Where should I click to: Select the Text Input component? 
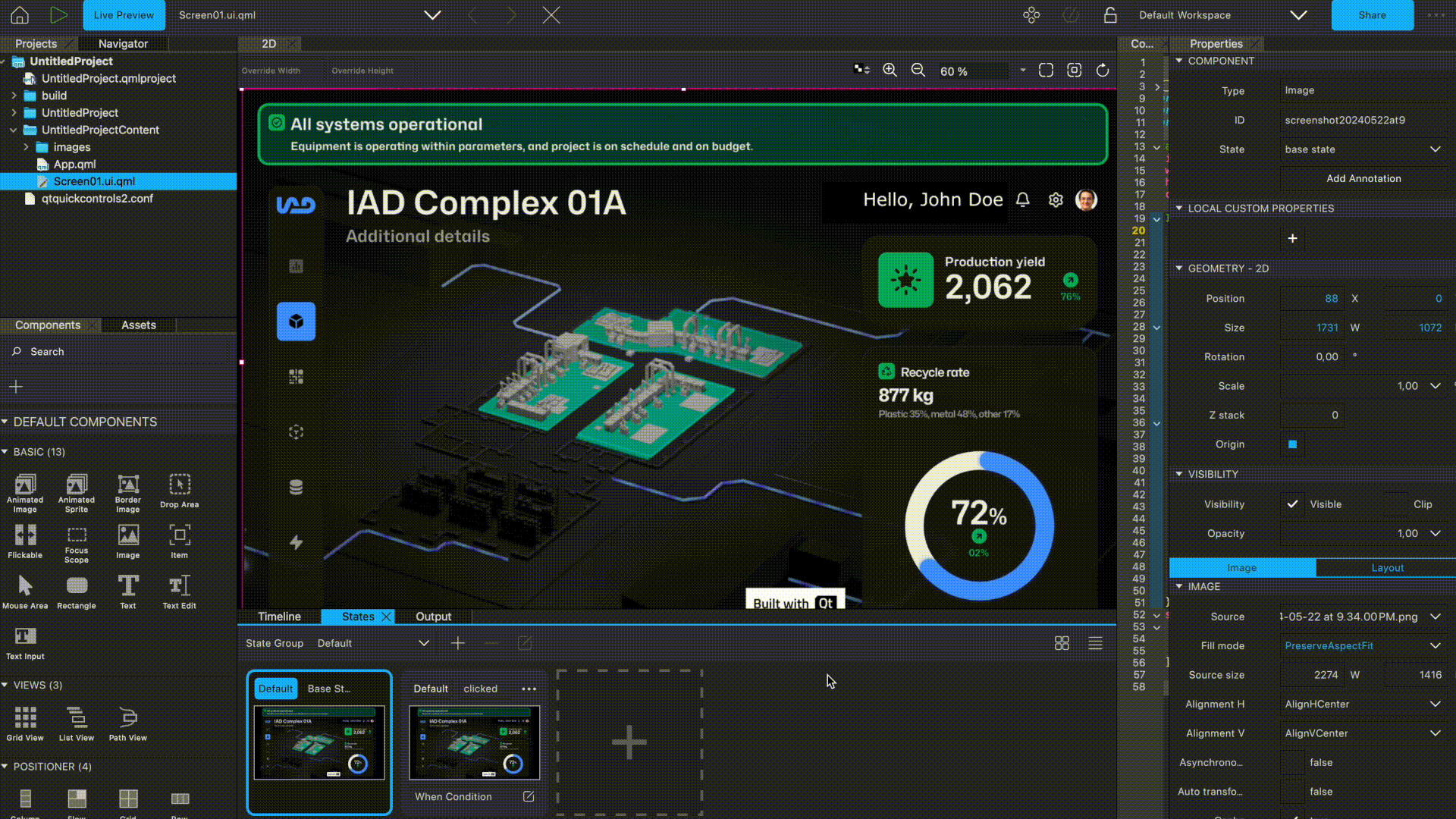pyautogui.click(x=25, y=642)
